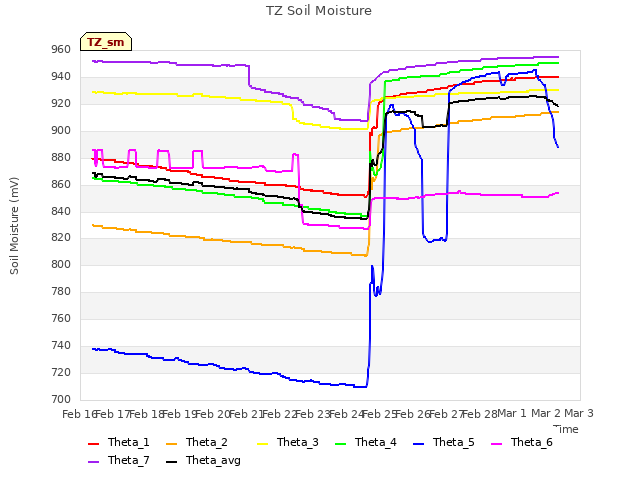Click the Feb 20 x-axis date label
The width and height of the screenshot is (640, 480).
[x=213, y=414]
